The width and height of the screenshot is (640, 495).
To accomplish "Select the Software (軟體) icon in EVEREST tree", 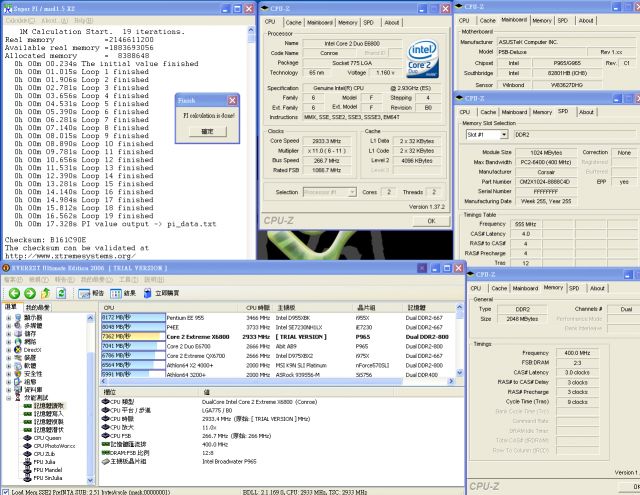I will pos(18,366).
